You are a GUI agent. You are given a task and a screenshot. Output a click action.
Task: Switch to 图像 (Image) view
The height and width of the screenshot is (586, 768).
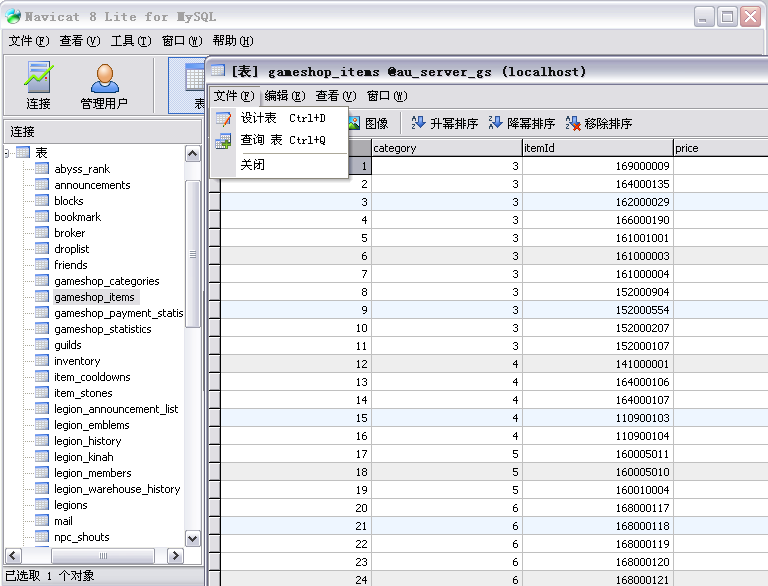(x=369, y=123)
